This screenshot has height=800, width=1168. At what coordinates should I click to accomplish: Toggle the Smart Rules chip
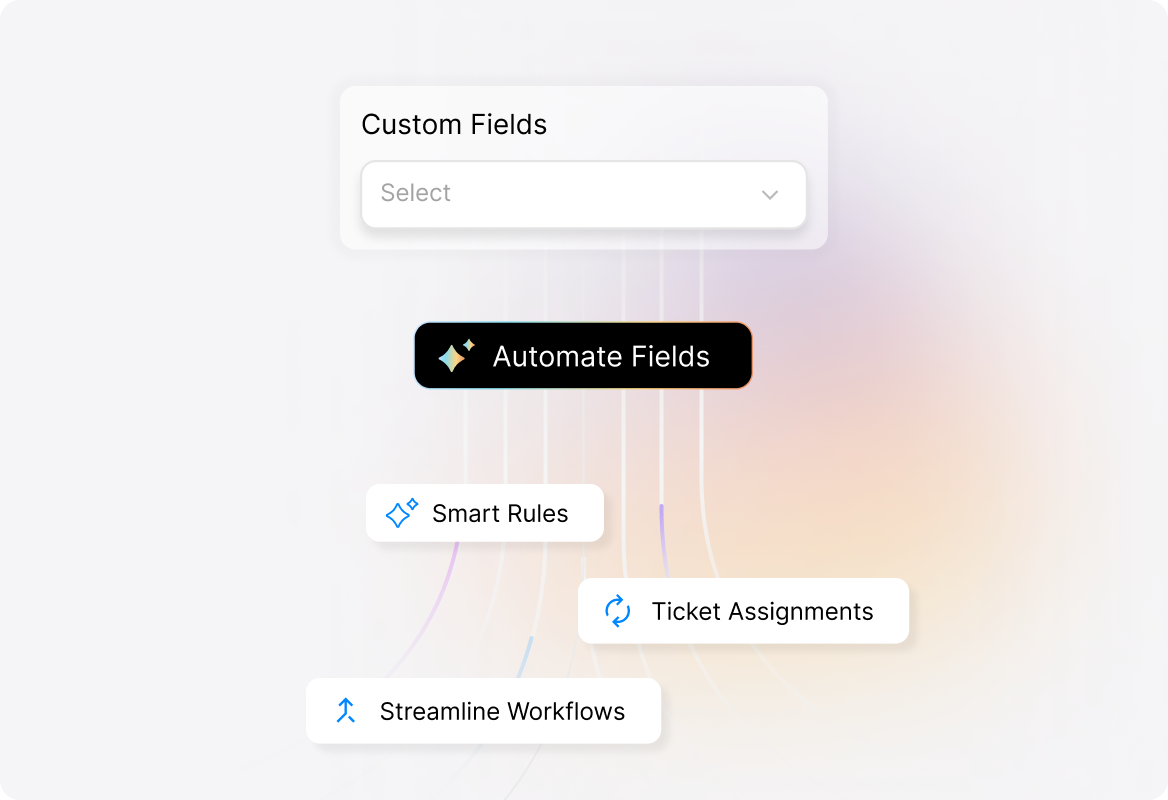point(485,513)
